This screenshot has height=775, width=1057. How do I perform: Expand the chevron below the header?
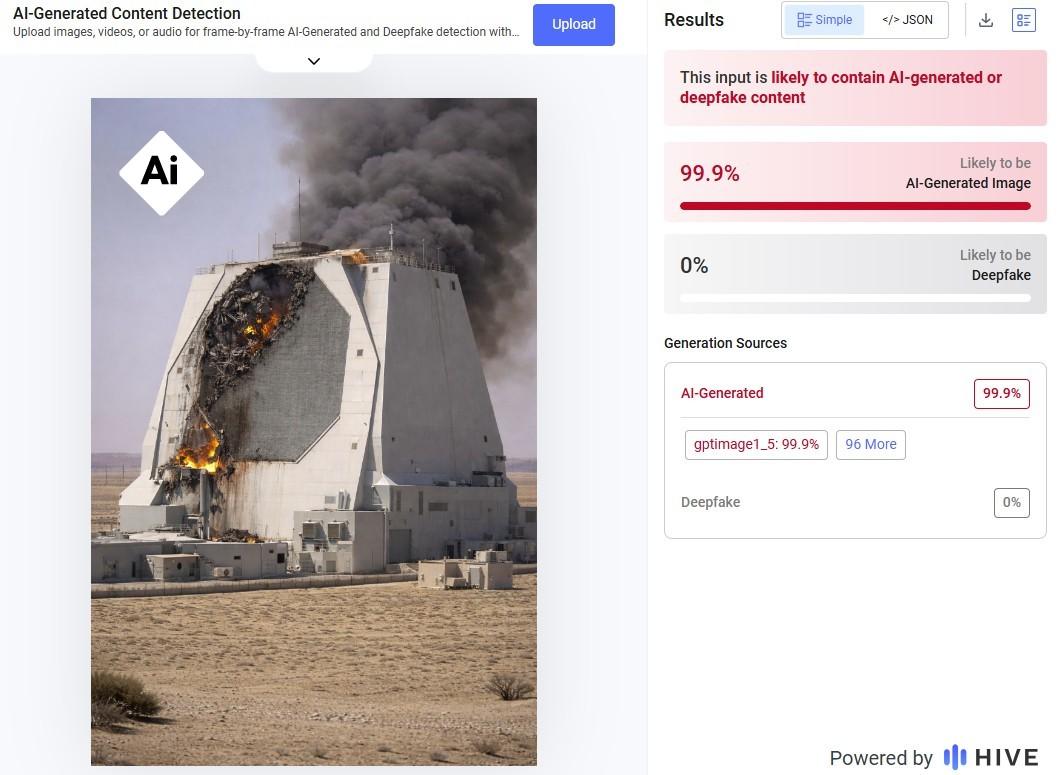point(314,61)
